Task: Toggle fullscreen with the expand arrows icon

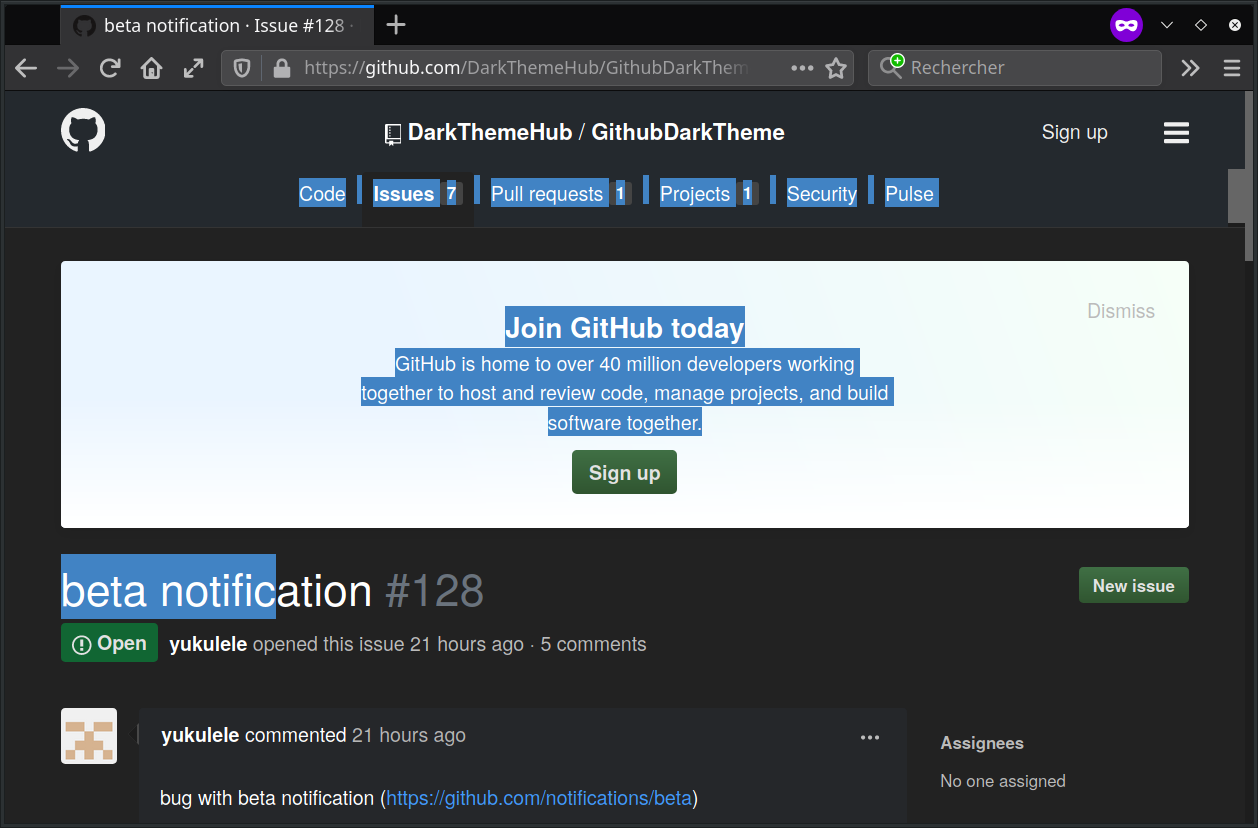Action: click(193, 68)
